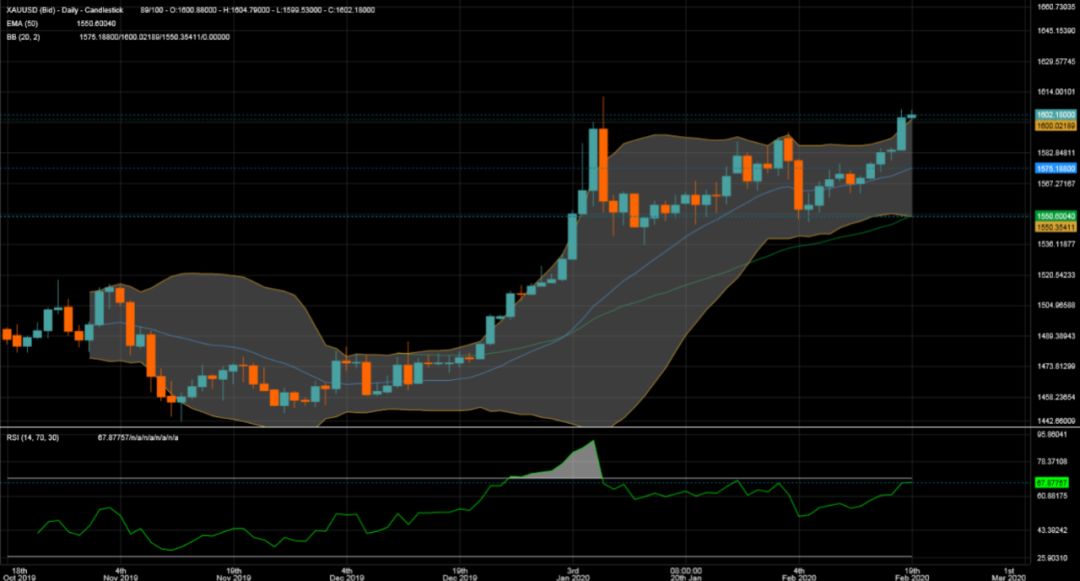Click RSI axis label 25.90310
The height and width of the screenshot is (581, 1080).
click(1052, 558)
